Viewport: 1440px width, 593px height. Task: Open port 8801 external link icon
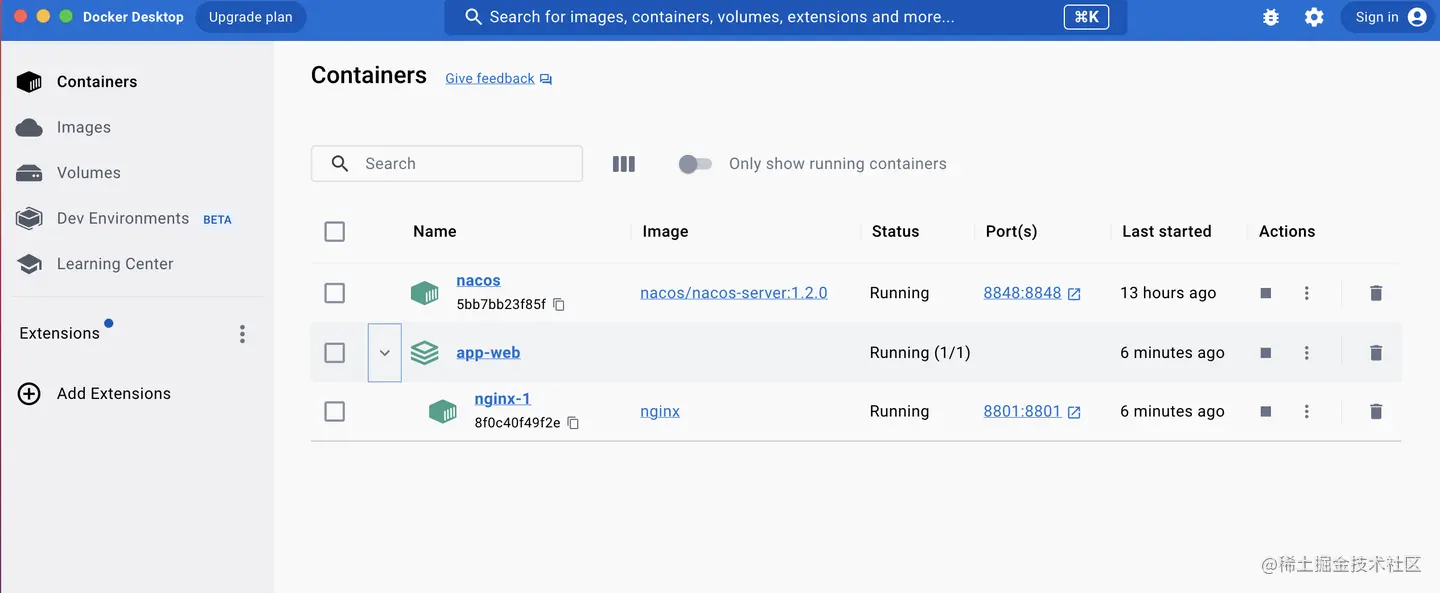(x=1074, y=412)
